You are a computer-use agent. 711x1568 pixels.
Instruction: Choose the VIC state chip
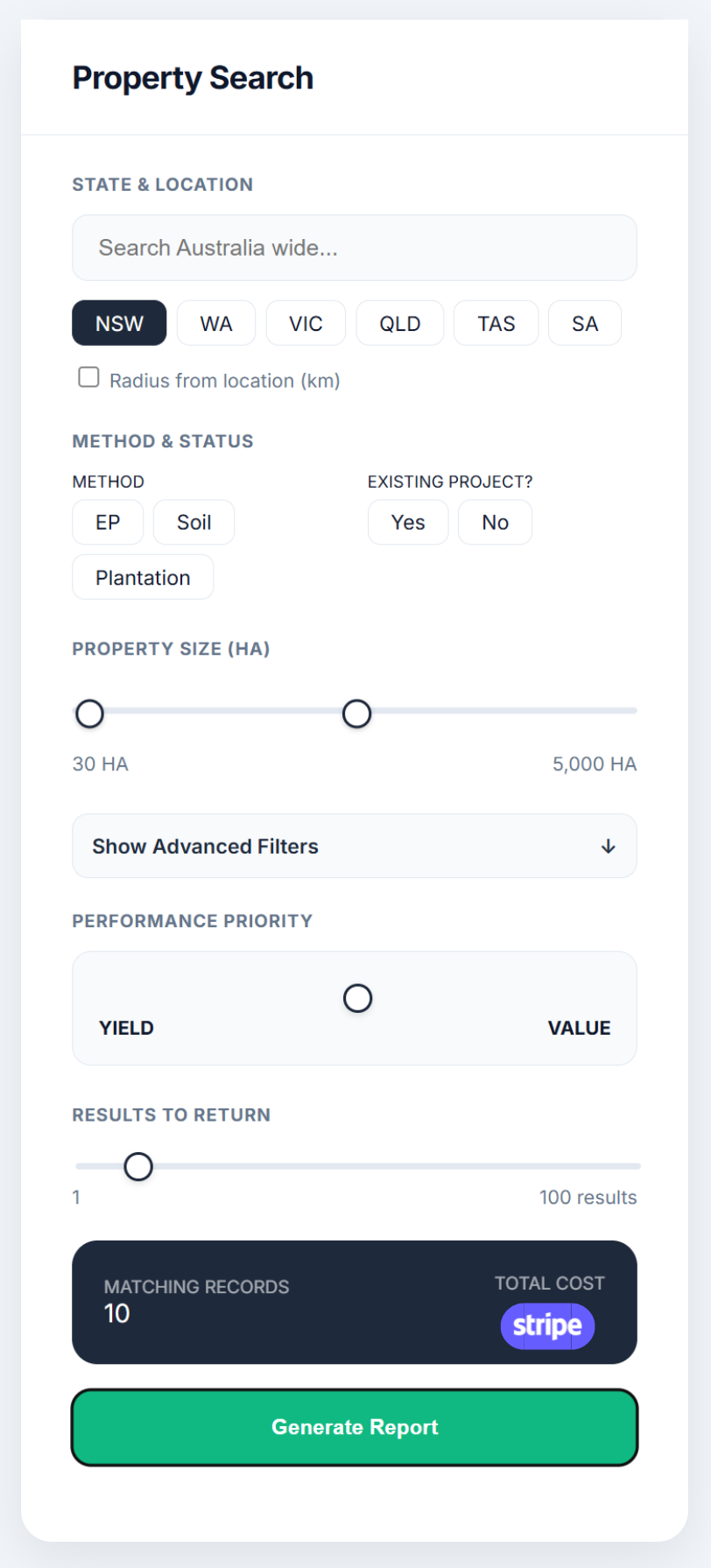pos(306,324)
